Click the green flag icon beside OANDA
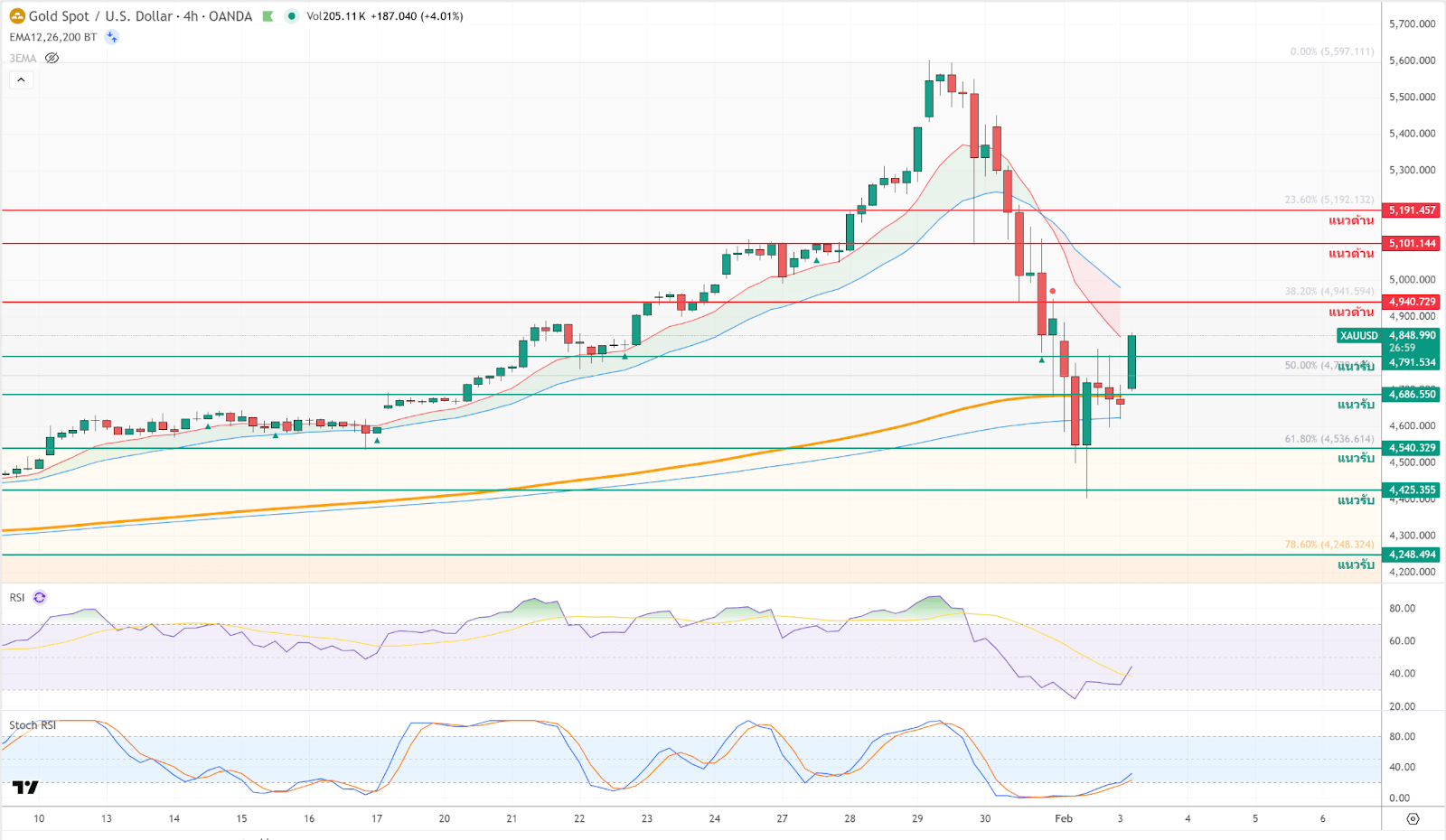The image size is (1446, 840). click(268, 16)
